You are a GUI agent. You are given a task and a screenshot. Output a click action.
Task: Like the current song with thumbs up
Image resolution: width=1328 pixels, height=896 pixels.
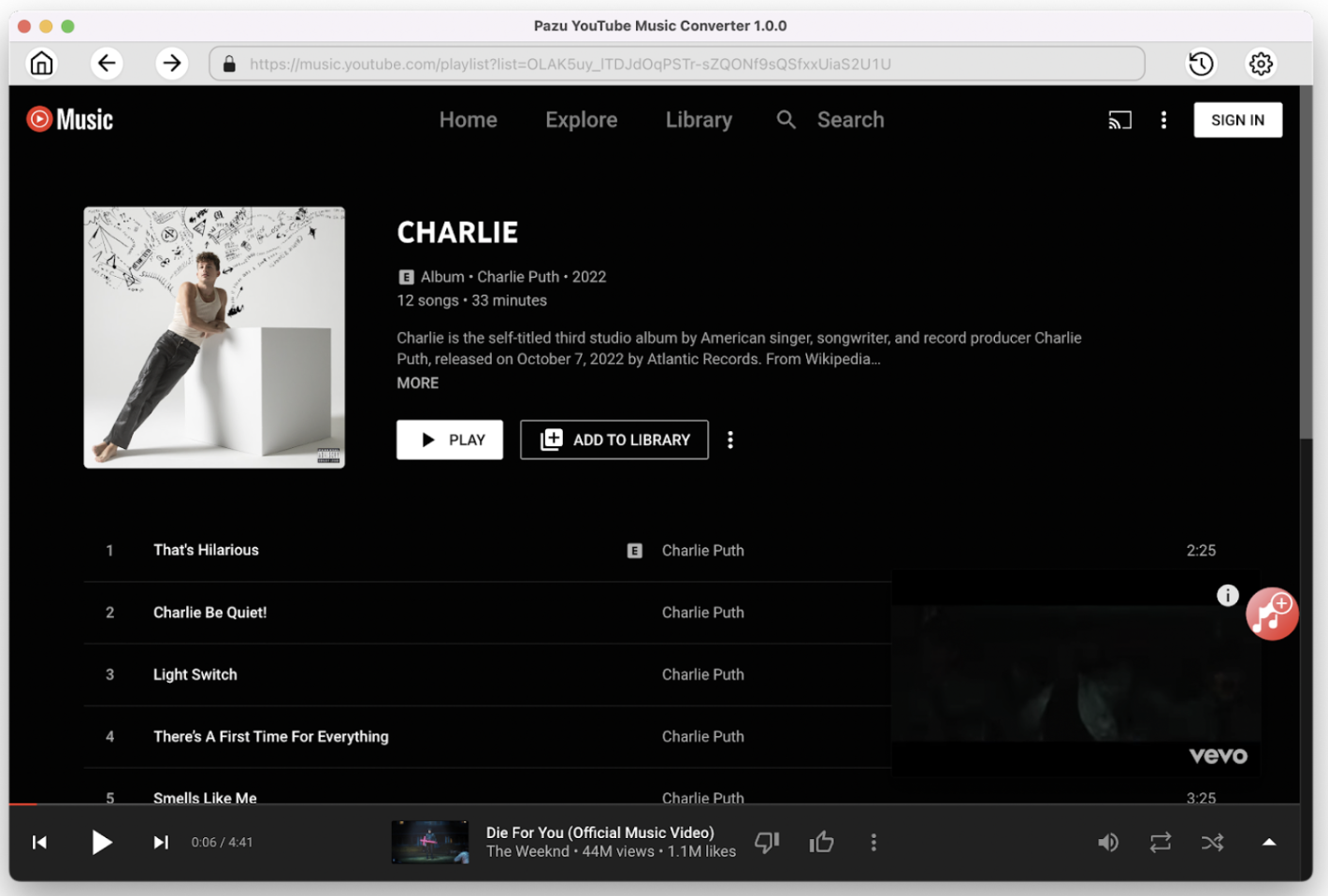[821, 843]
